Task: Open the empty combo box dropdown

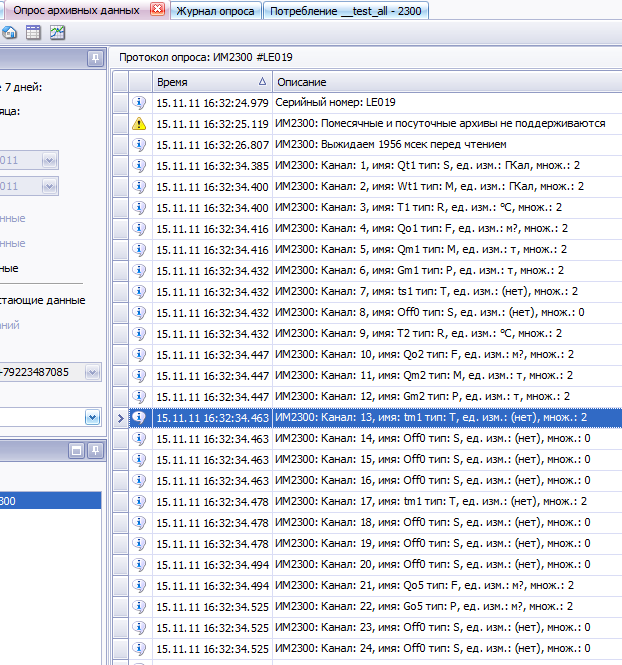Action: (92, 417)
